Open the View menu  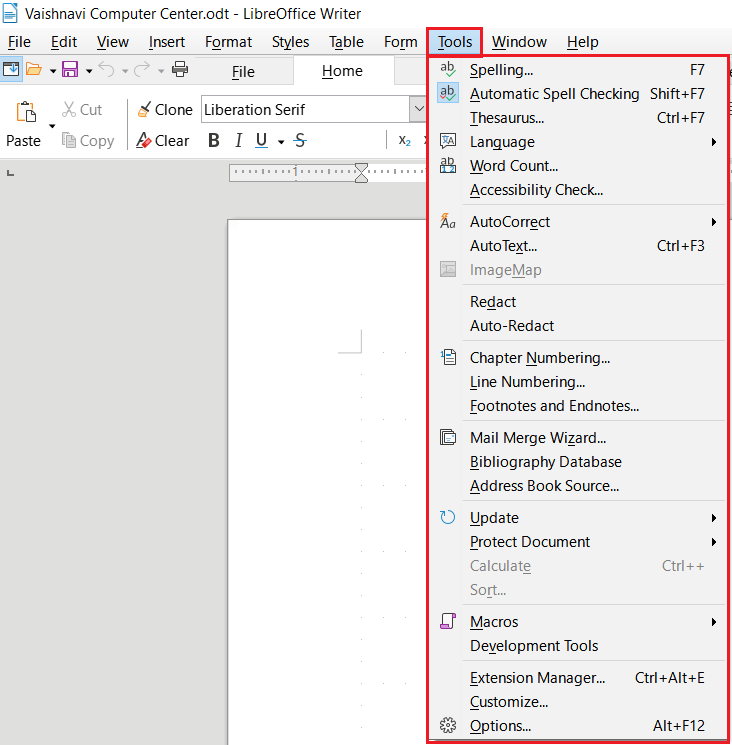pyautogui.click(x=113, y=42)
